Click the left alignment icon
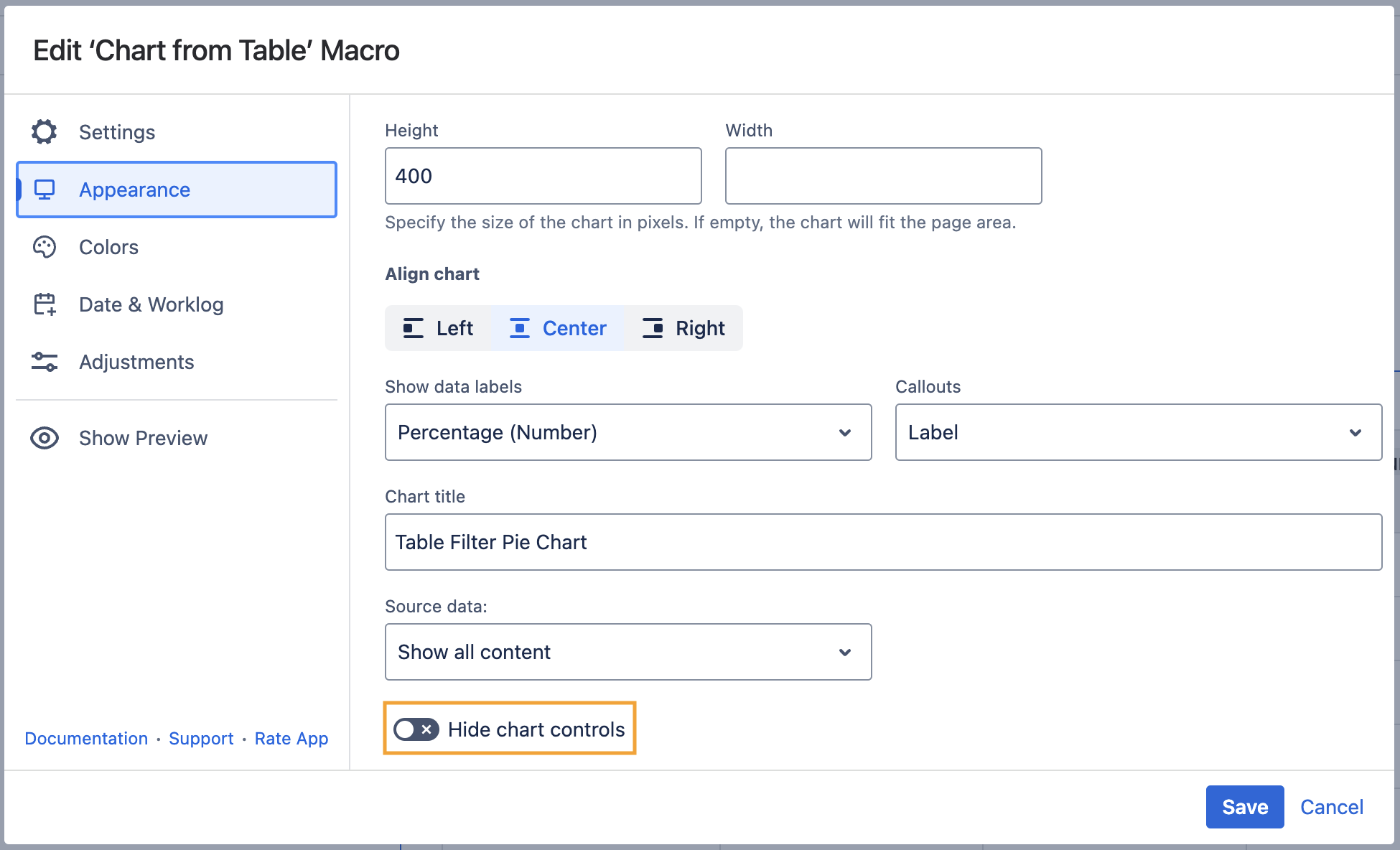This screenshot has width=1400, height=850. pos(413,328)
